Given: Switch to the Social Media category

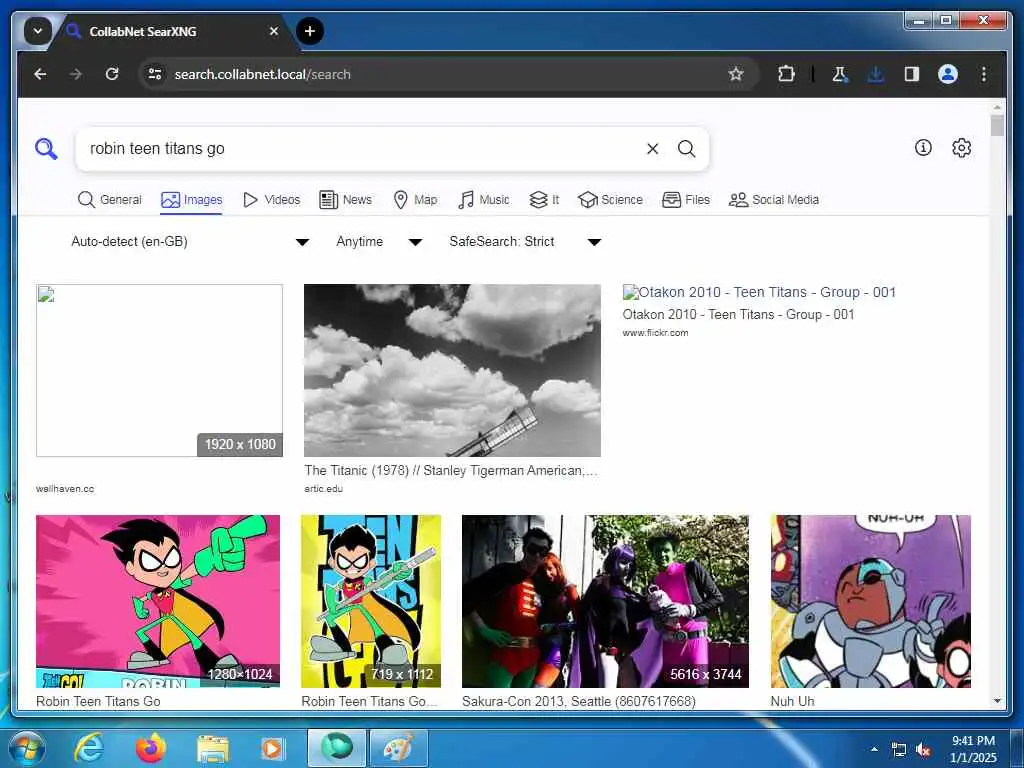Looking at the screenshot, I should tap(774, 200).
